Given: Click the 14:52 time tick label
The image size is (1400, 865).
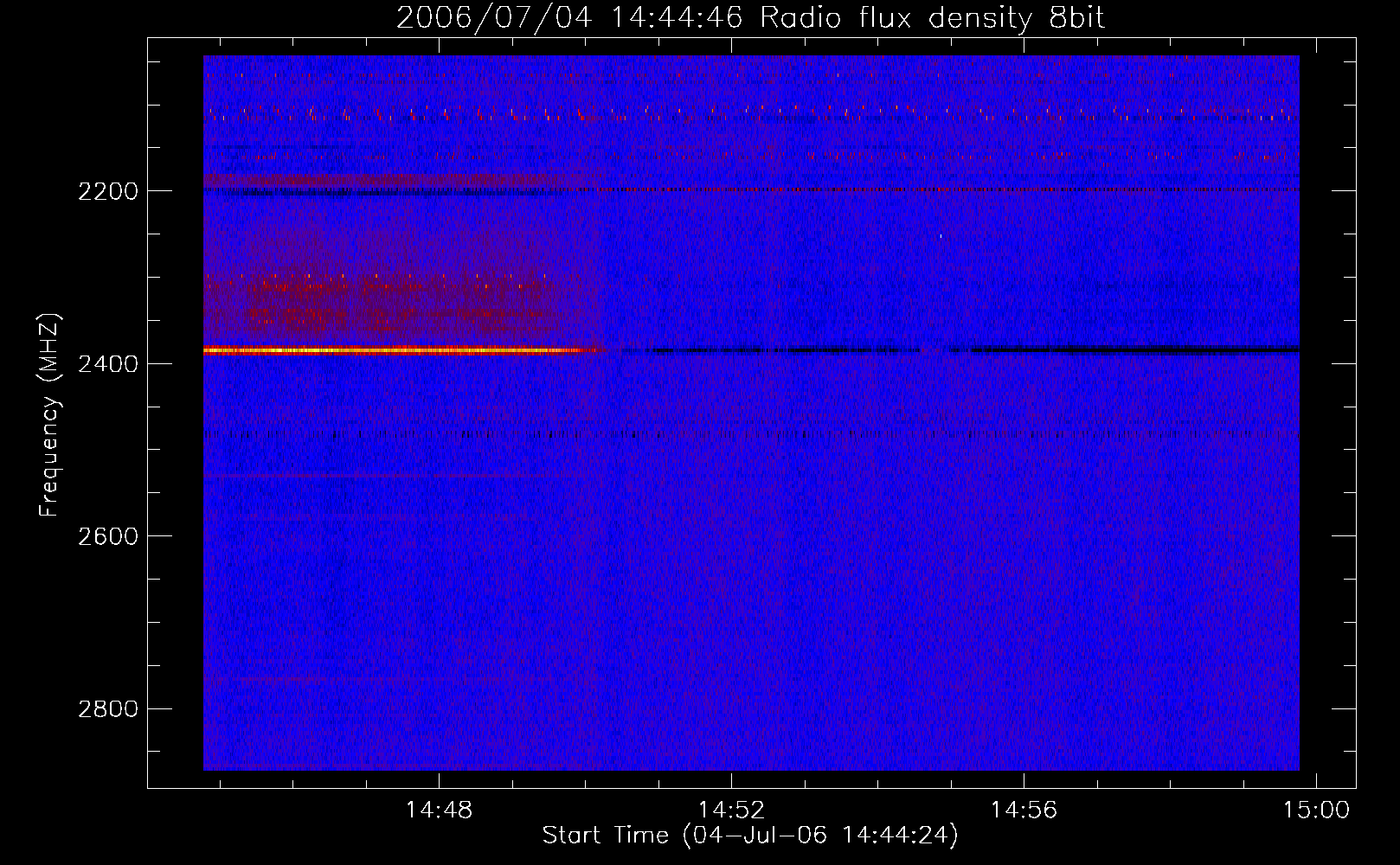Looking at the screenshot, I should click(731, 811).
